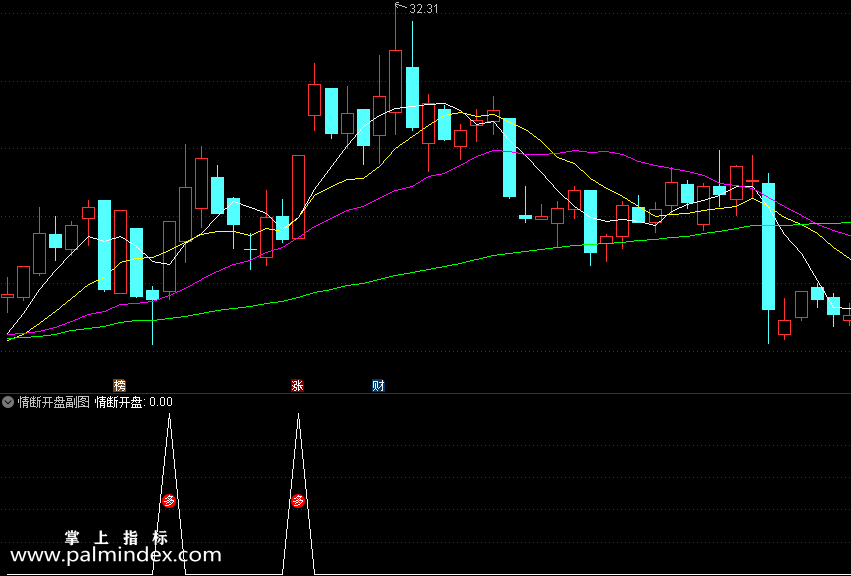Screen dimensions: 851x576
Task: Click the second red 多 signal marker
Action: click(298, 501)
